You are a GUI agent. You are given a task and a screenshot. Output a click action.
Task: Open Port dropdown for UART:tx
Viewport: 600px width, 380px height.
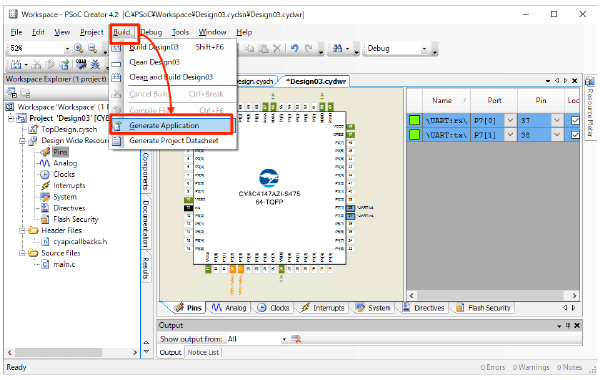coord(510,135)
